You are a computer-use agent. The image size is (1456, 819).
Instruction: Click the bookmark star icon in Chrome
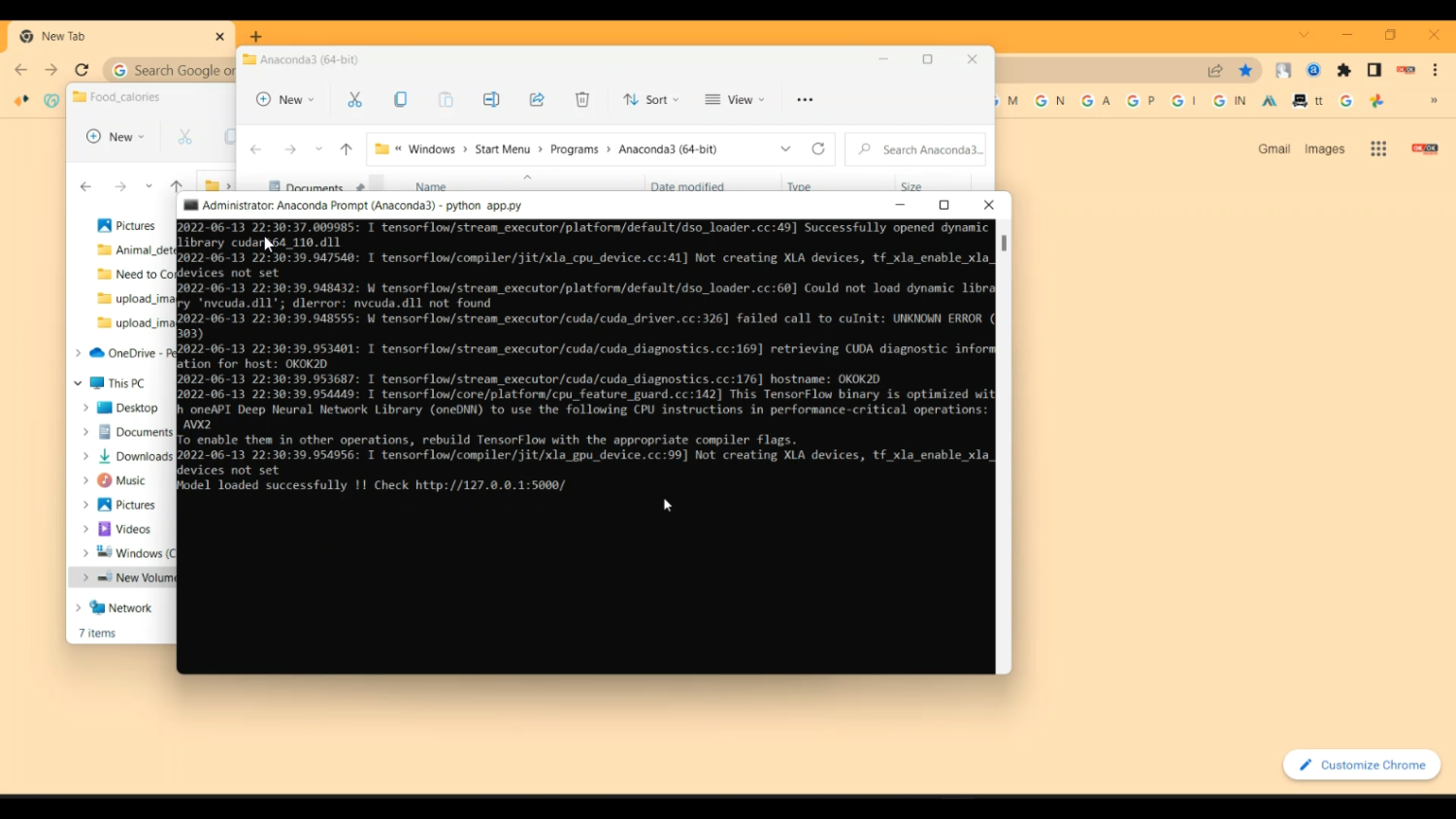click(x=1245, y=70)
